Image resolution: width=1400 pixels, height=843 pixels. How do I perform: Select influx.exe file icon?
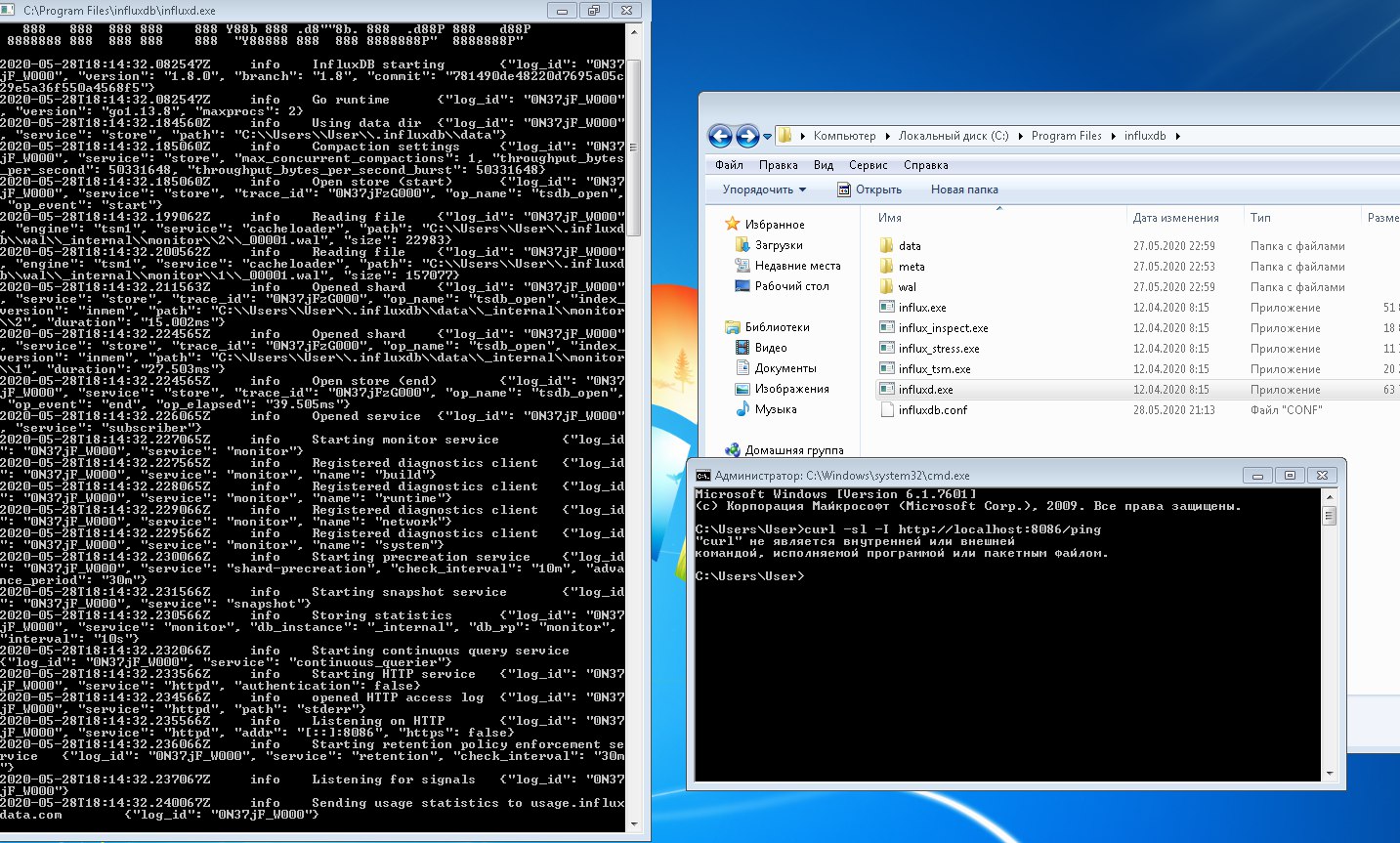coord(887,307)
